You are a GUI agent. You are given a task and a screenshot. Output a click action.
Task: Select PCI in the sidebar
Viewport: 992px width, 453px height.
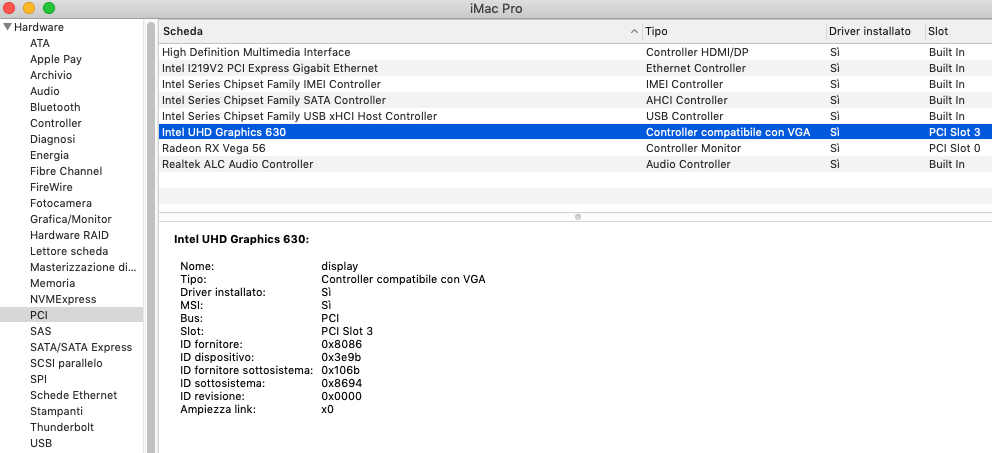click(71, 315)
